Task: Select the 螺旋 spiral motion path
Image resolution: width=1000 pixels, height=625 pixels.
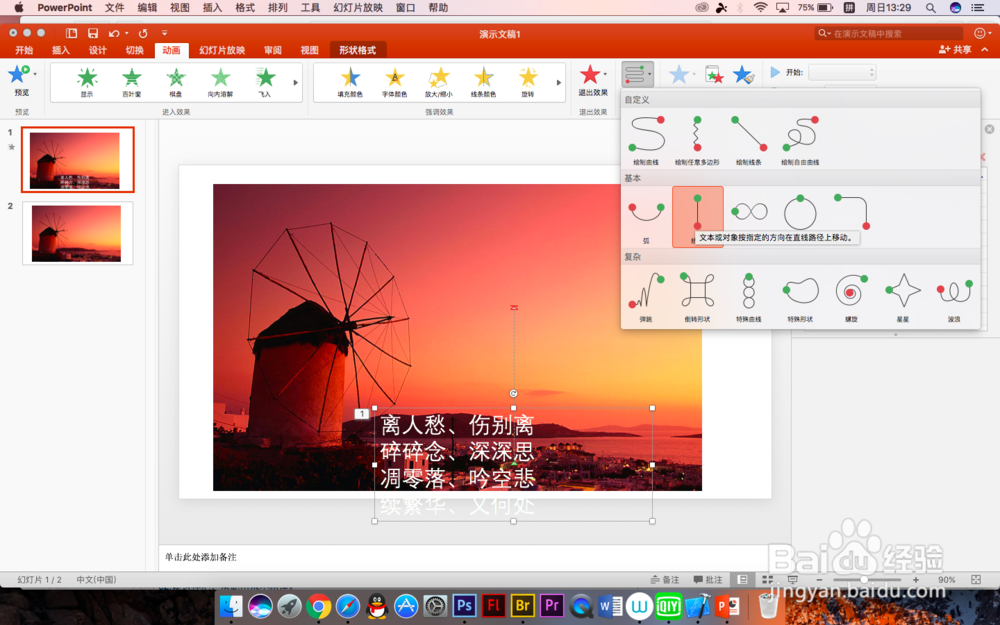Action: tap(851, 296)
